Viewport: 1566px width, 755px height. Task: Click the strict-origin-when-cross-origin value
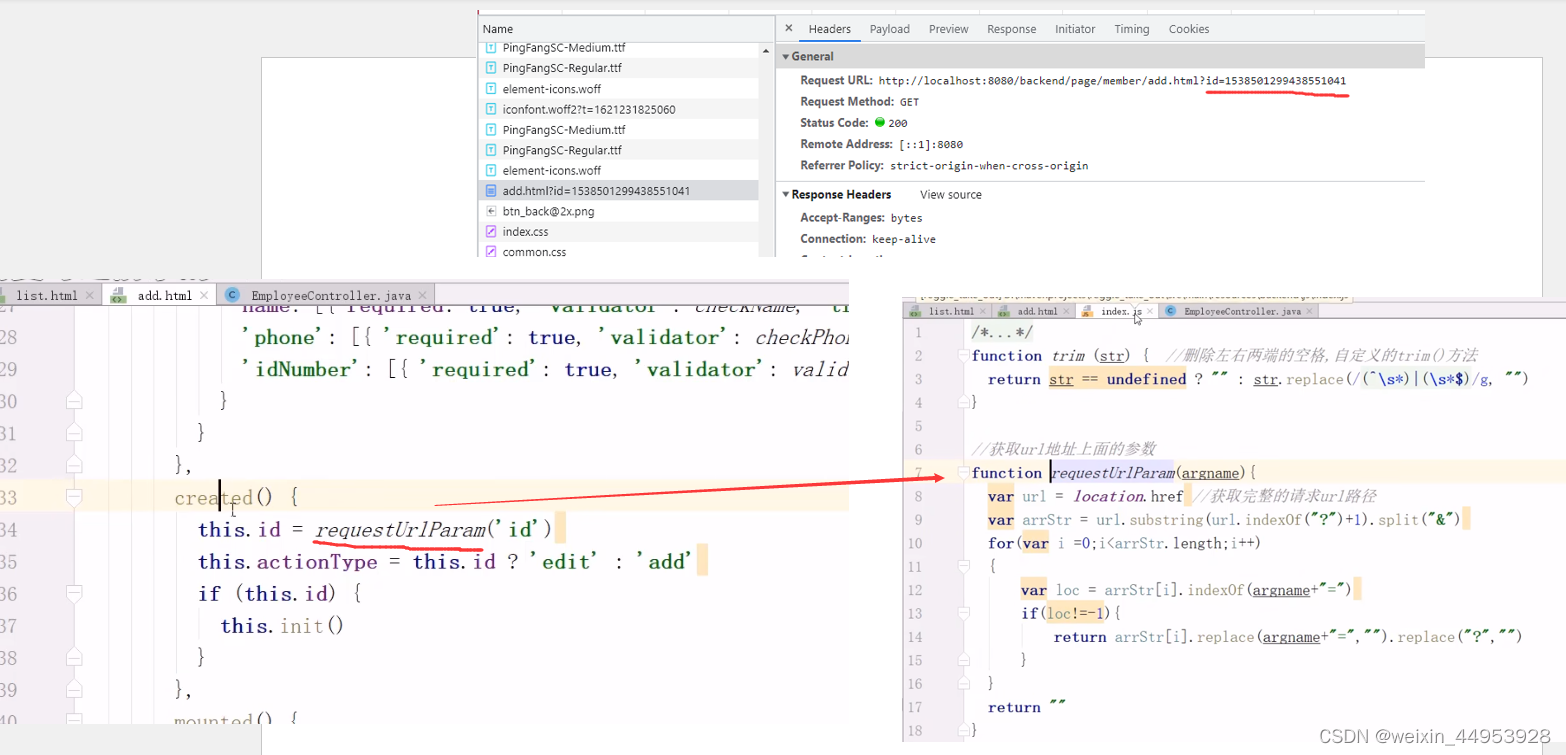(988, 166)
